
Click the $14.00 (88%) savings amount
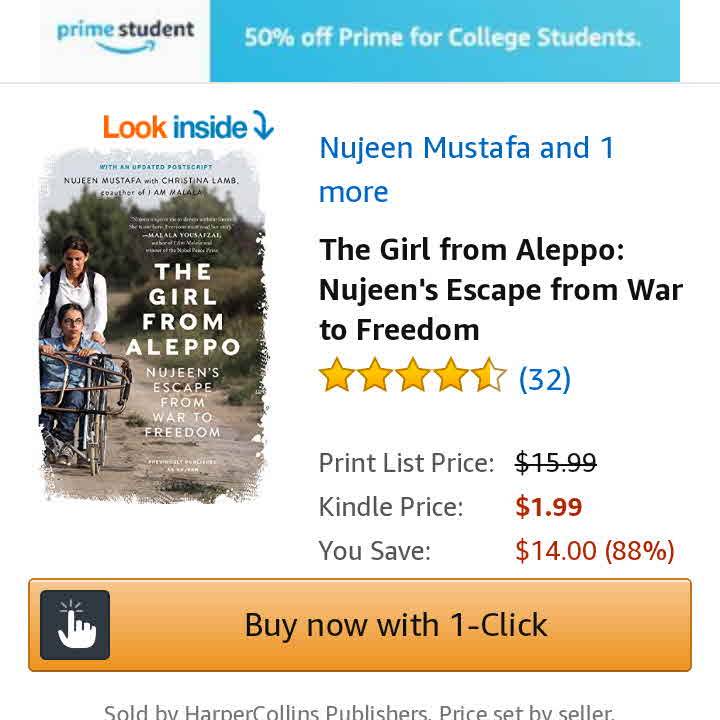click(594, 551)
